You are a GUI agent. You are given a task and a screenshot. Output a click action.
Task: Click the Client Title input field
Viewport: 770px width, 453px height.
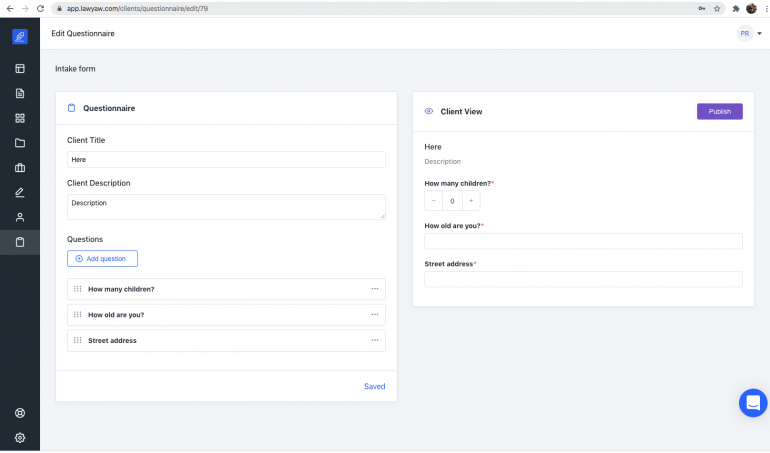(225, 159)
